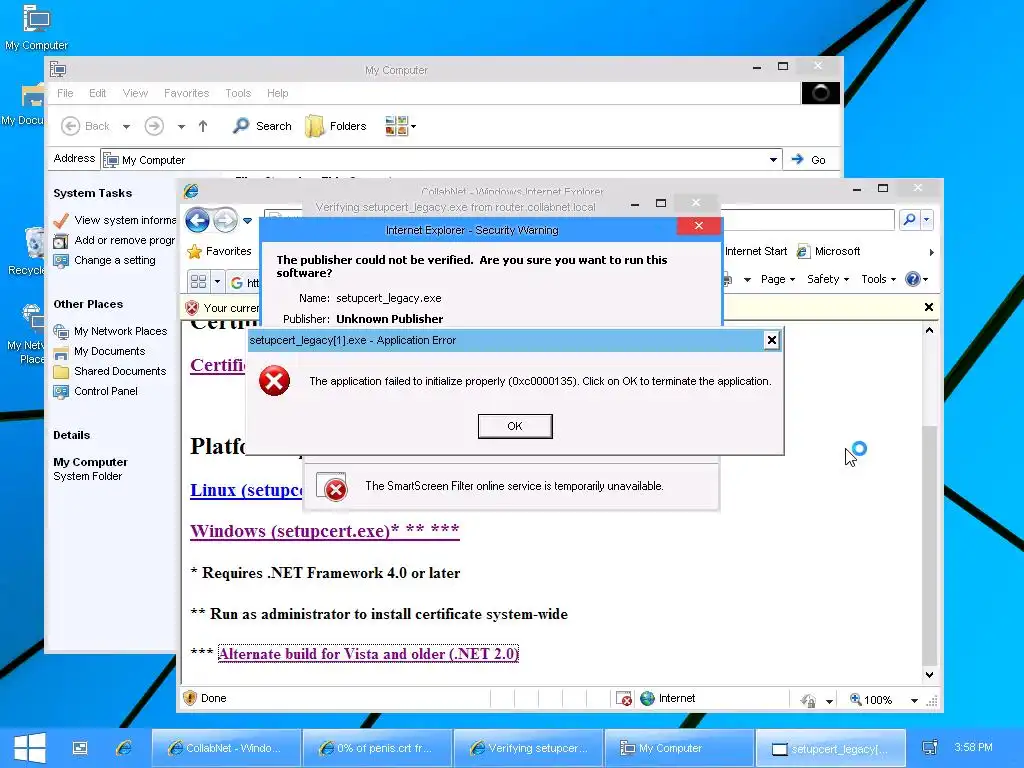The width and height of the screenshot is (1024, 768).
Task: Open Alternate build for Vista and older link
Action: point(368,654)
